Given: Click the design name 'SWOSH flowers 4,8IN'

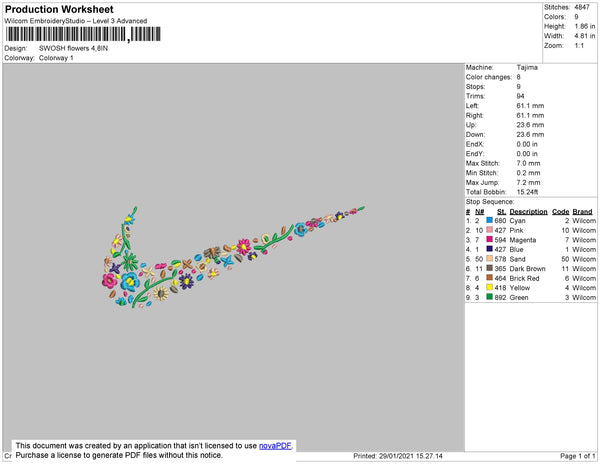Looking at the screenshot, I should (x=73, y=48).
